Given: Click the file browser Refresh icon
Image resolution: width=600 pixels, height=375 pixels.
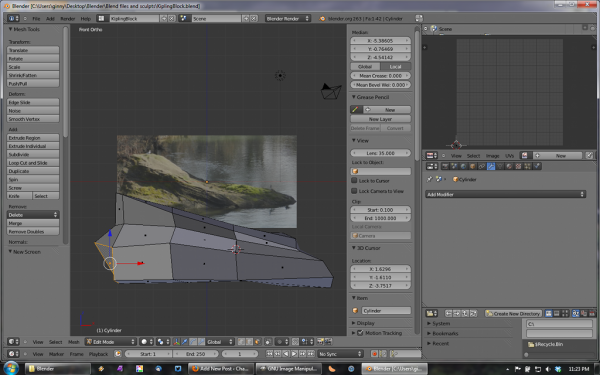Looking at the screenshot, I should point(473,313).
